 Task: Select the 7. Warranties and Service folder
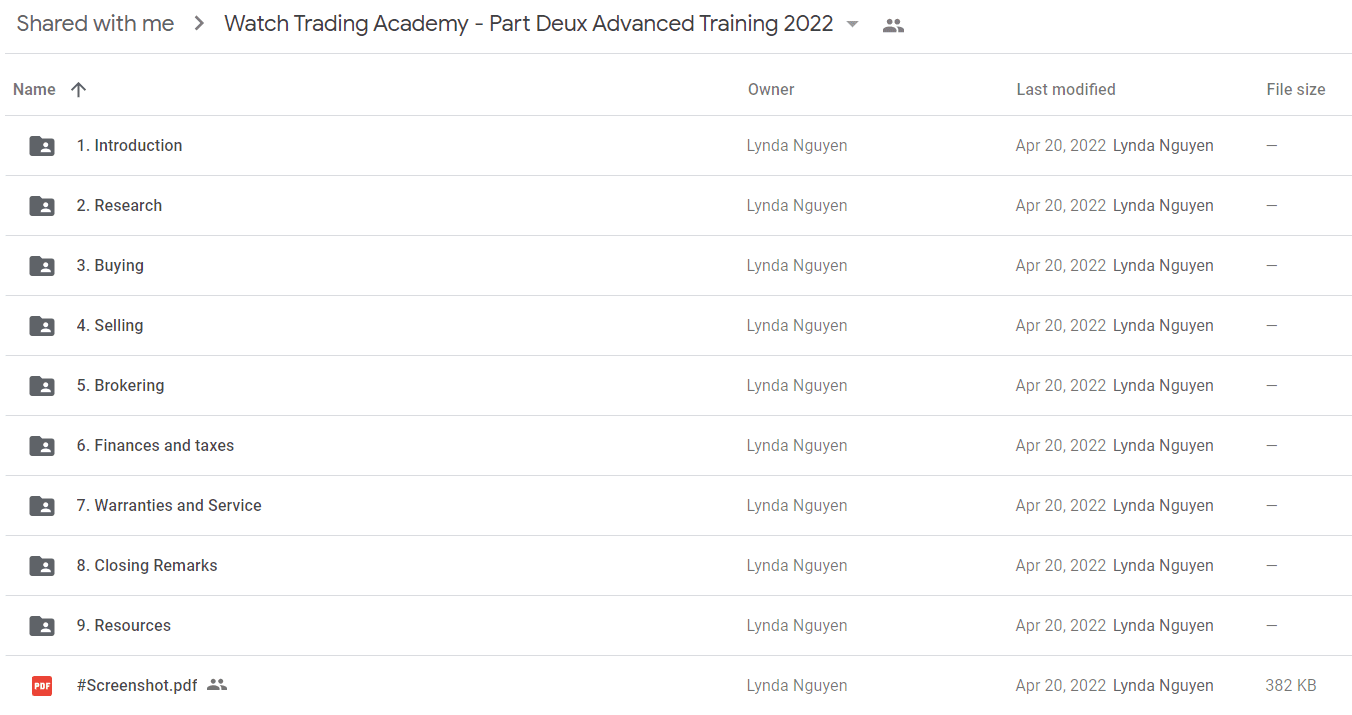pos(169,506)
